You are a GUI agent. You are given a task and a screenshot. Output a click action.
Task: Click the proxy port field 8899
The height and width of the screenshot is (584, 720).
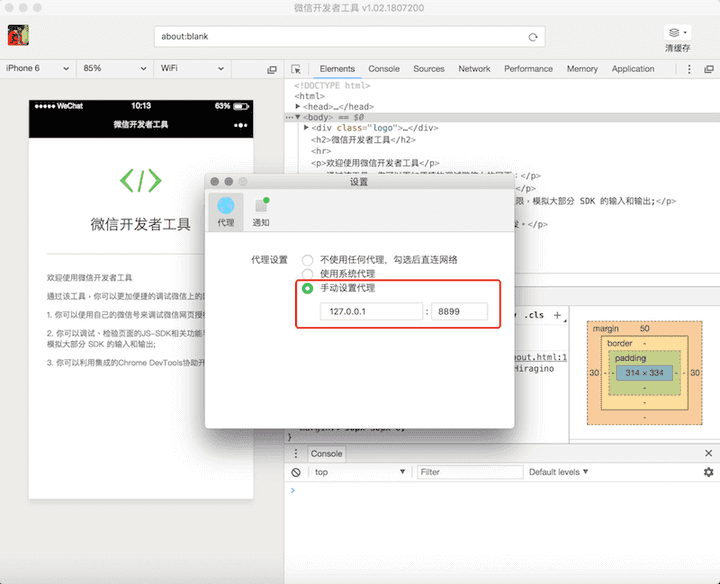point(459,311)
